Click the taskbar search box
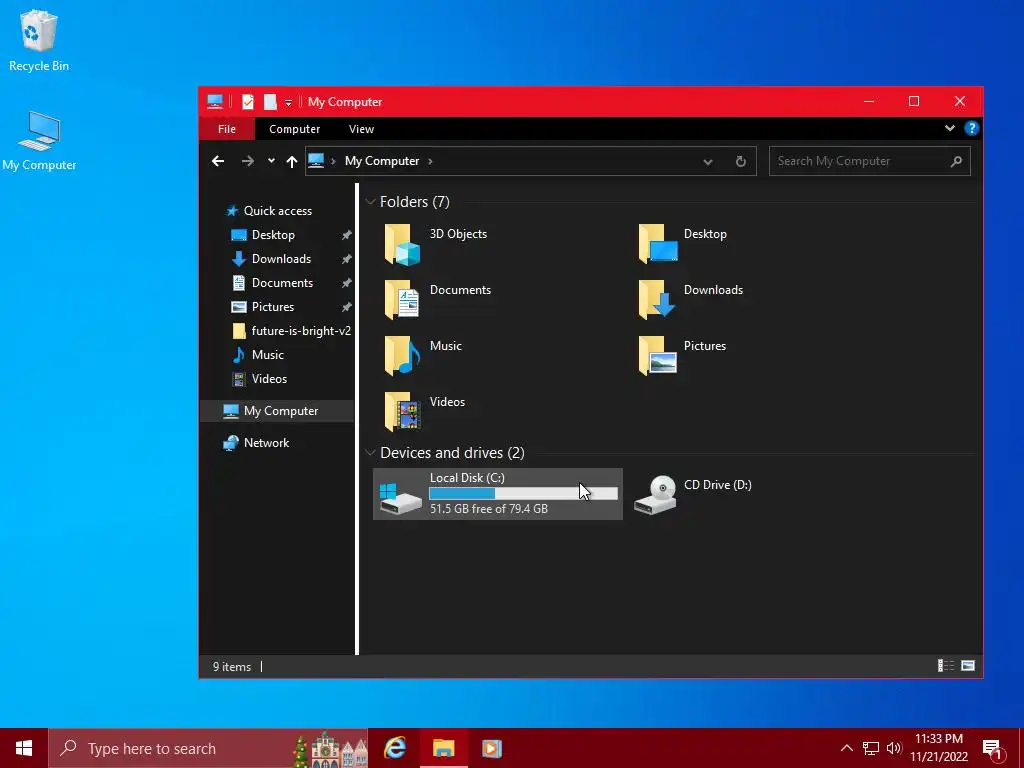1024x768 pixels. (208, 748)
